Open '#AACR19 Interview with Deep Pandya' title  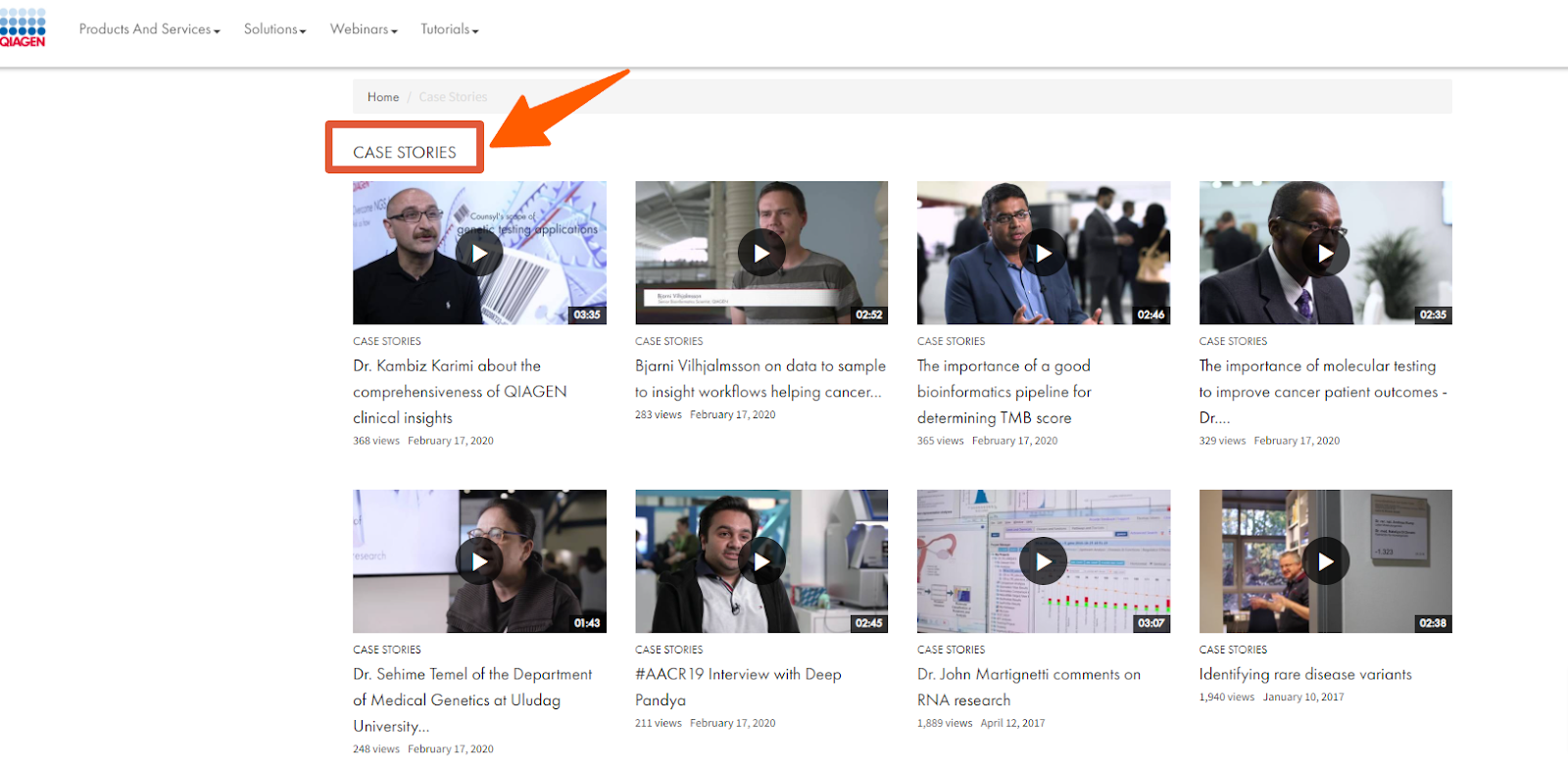coord(738,687)
